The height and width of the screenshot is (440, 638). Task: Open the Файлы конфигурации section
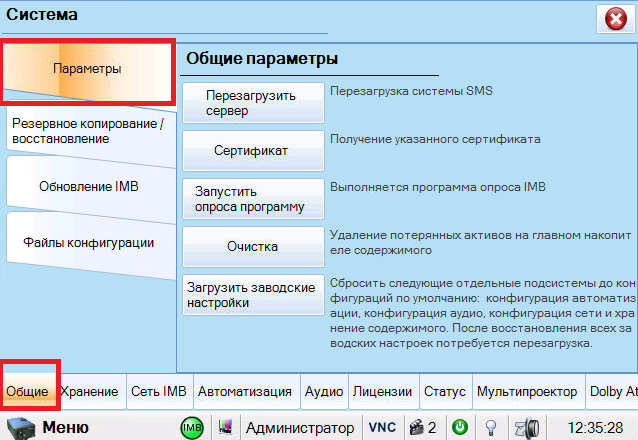(x=88, y=242)
